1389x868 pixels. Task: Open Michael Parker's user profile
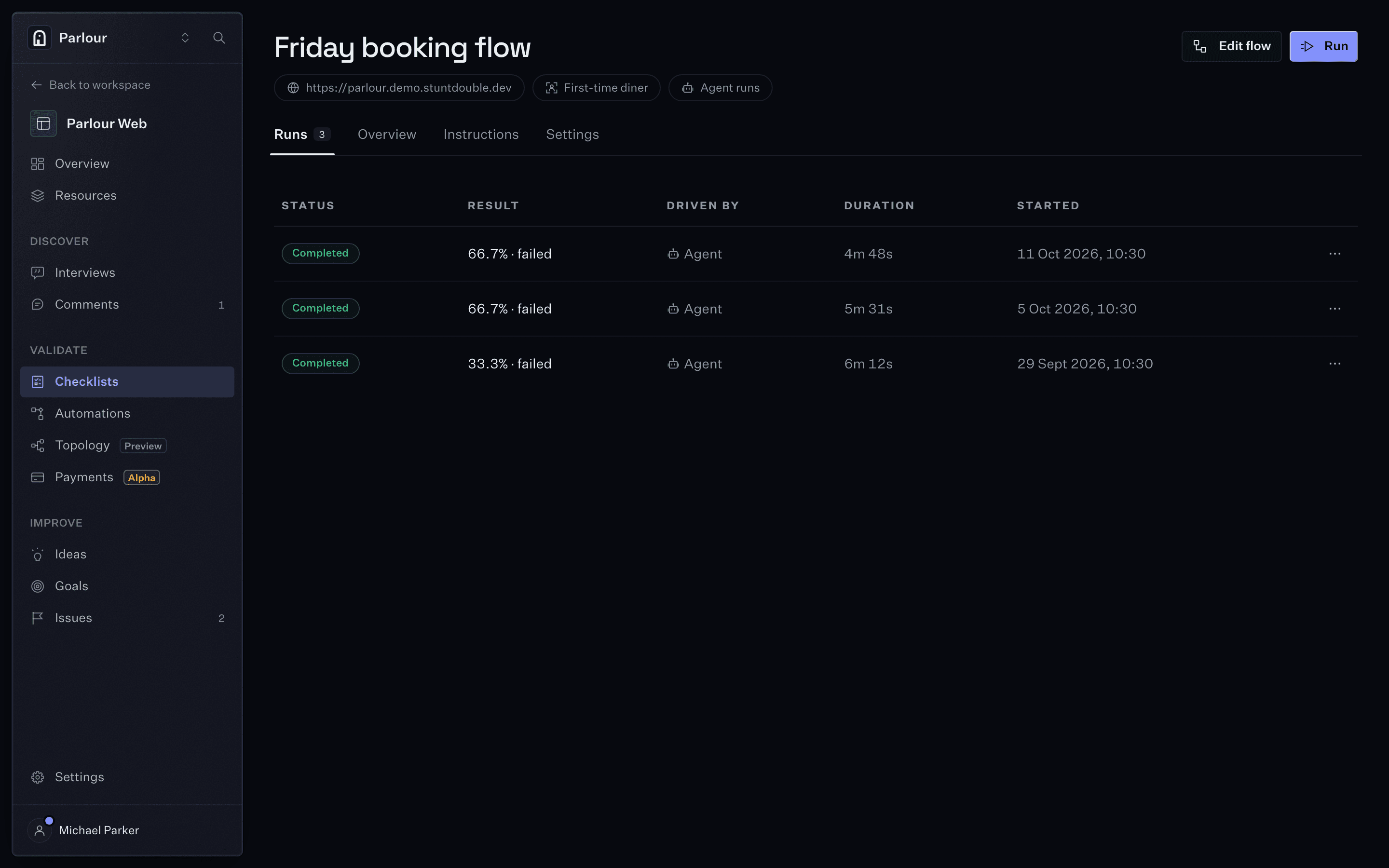(x=127, y=830)
